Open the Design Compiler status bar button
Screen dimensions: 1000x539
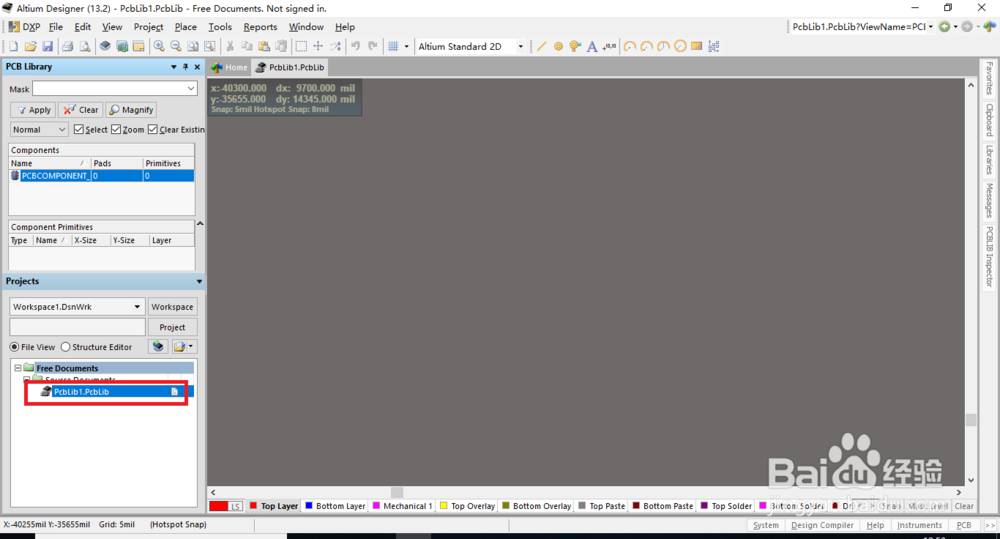tap(822, 525)
